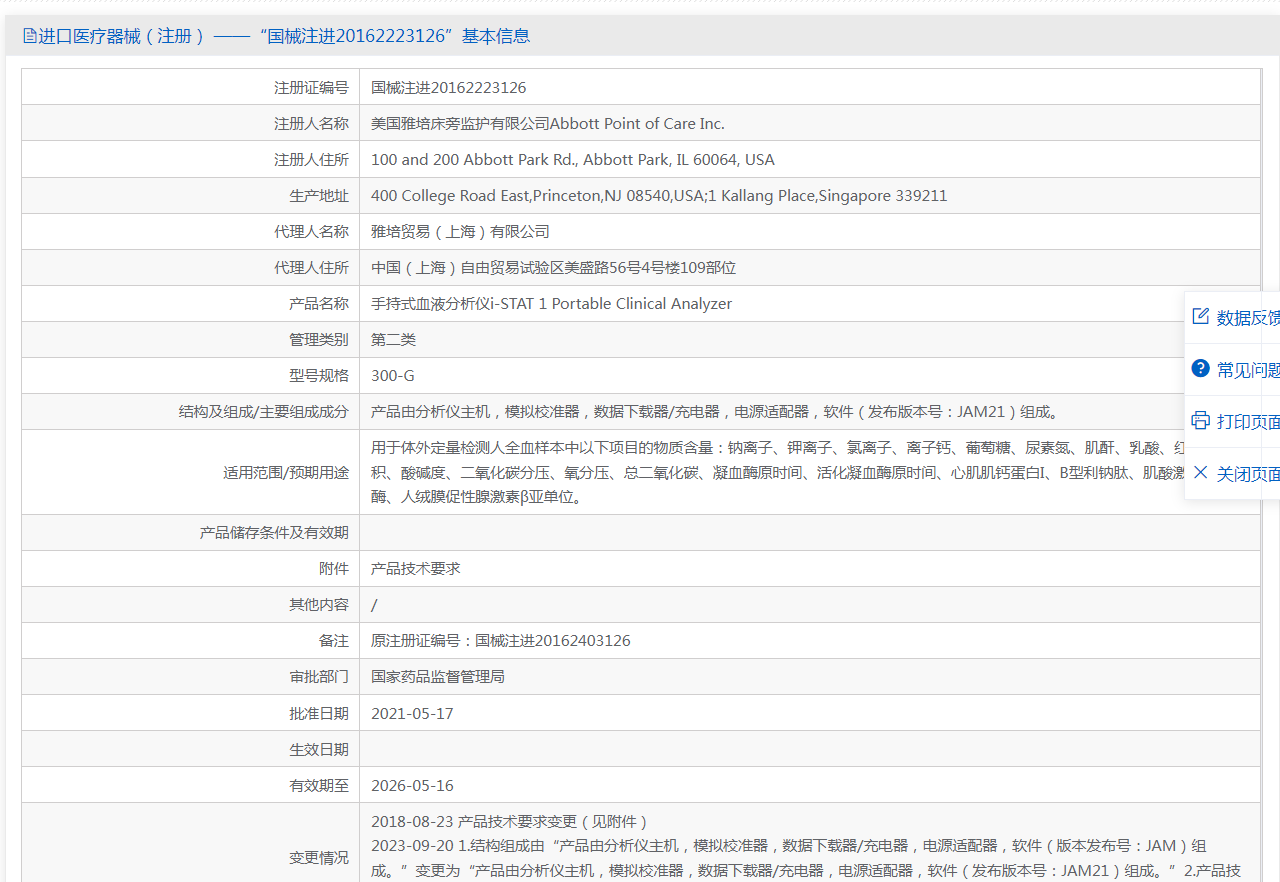Click production address 400 College Road East

click(x=659, y=195)
